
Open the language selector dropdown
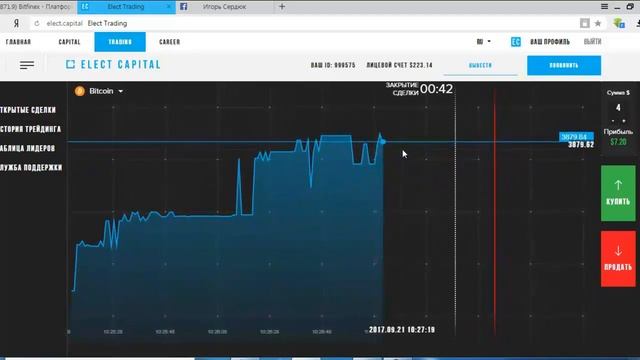(x=484, y=42)
